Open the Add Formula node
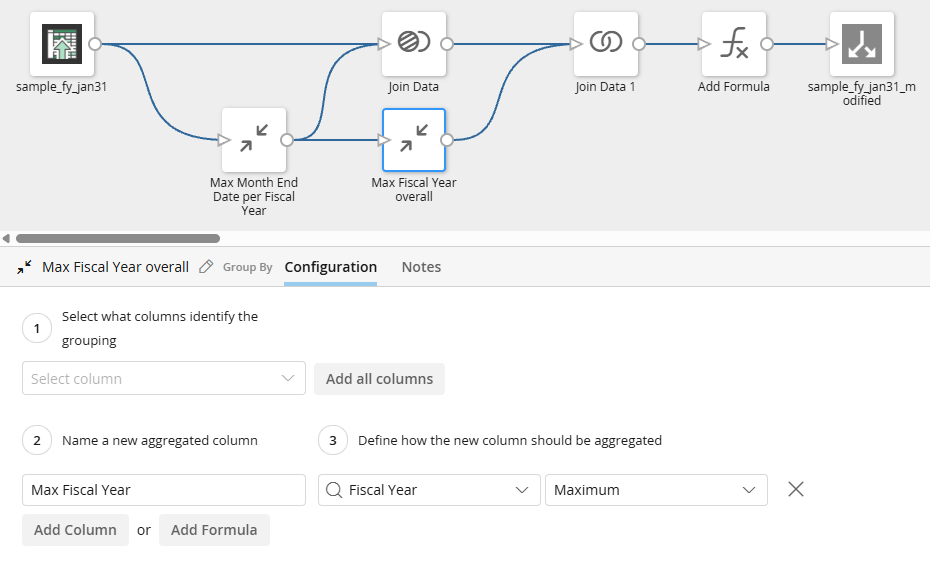 tap(734, 44)
